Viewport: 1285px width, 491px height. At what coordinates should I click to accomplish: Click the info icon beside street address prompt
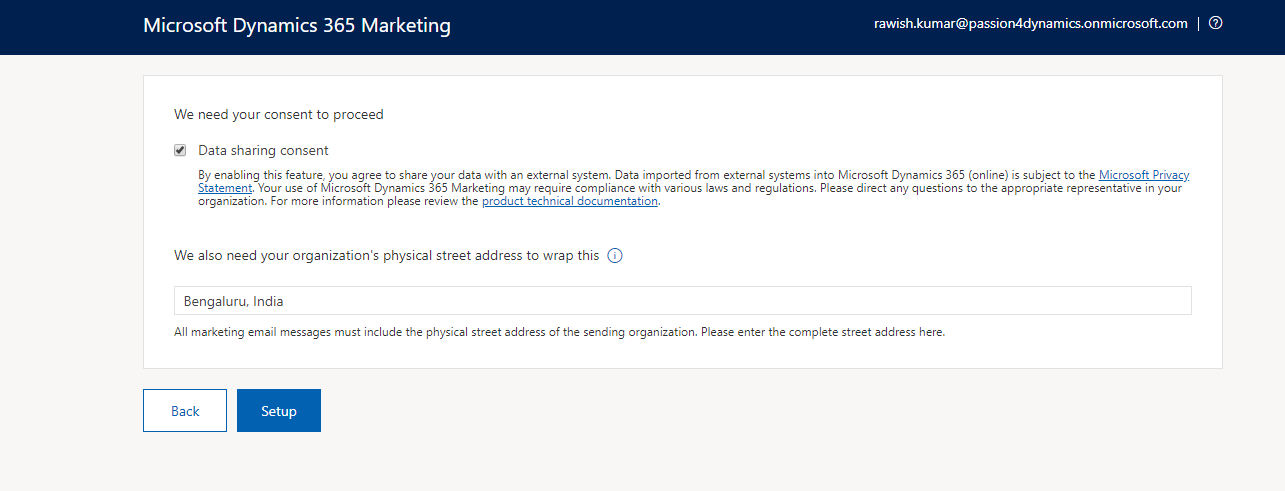615,256
